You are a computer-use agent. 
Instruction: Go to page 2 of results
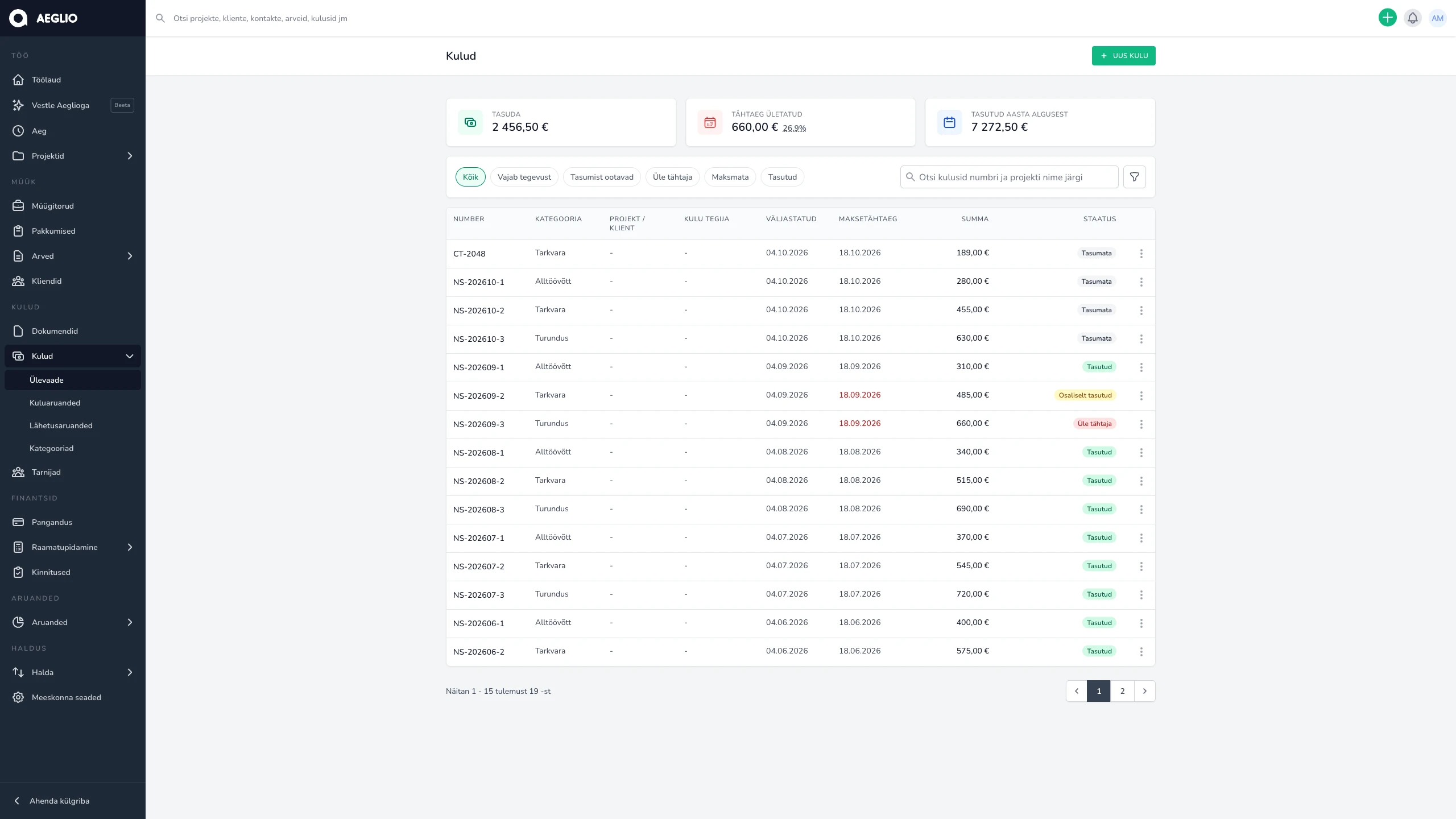coord(1122,691)
